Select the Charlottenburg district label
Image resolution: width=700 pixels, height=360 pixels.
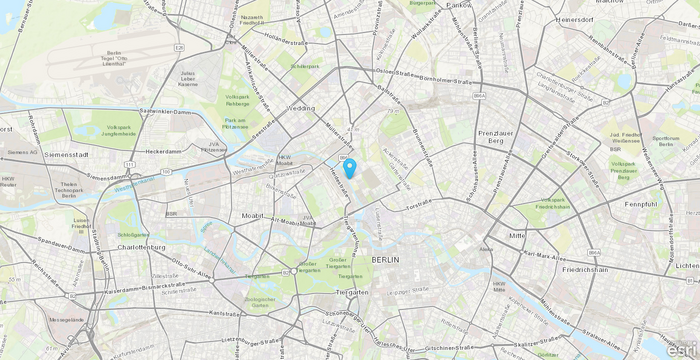click(142, 247)
